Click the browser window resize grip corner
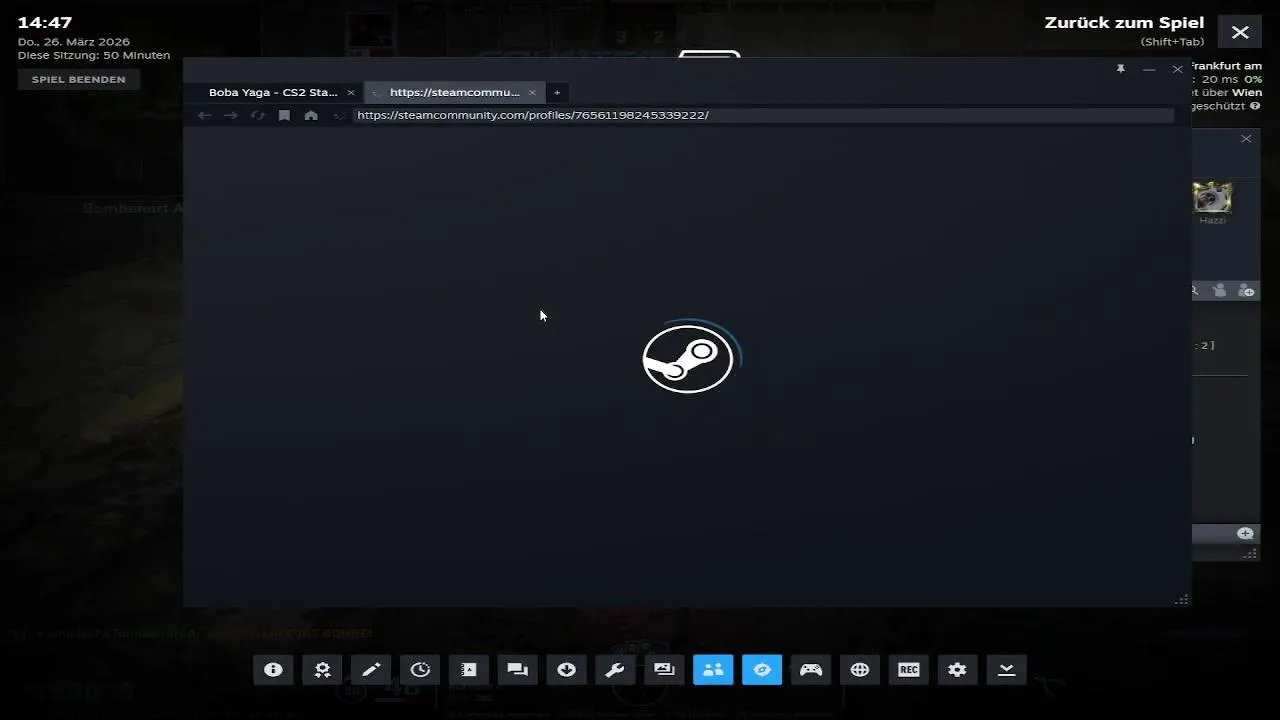Viewport: 1280px width, 720px height. pyautogui.click(x=1182, y=599)
